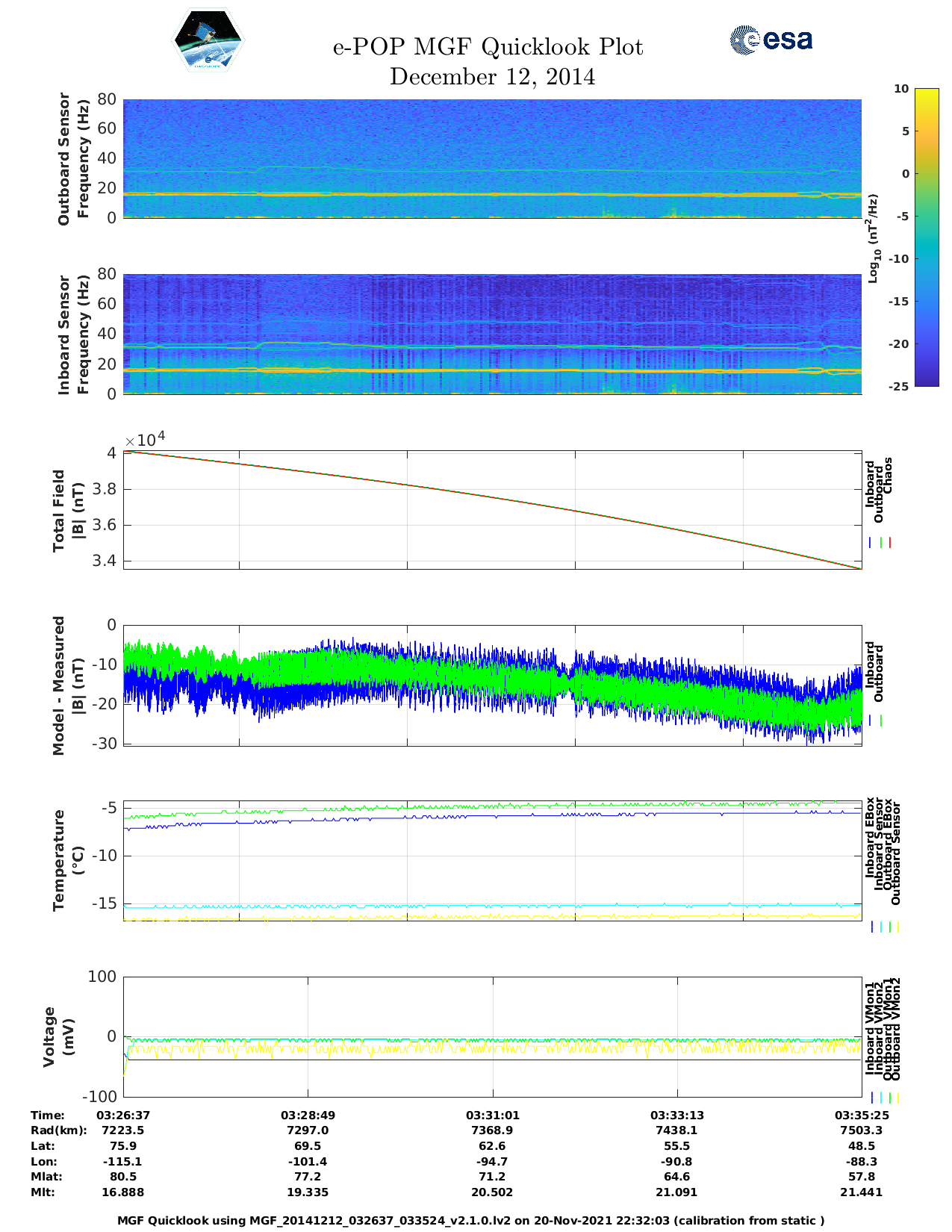
Task: Click the green legend marker beside Model - Measured plot
Action: 881,721
